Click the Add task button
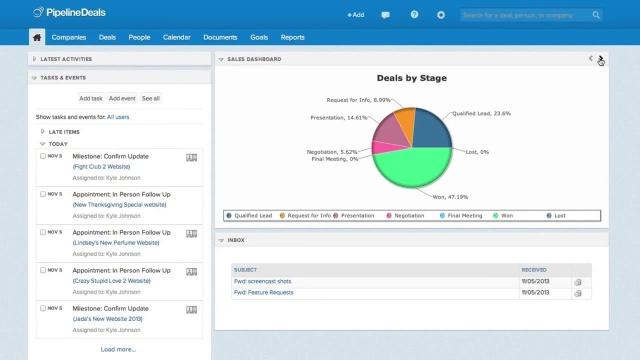The image size is (640, 360). pyautogui.click(x=91, y=98)
